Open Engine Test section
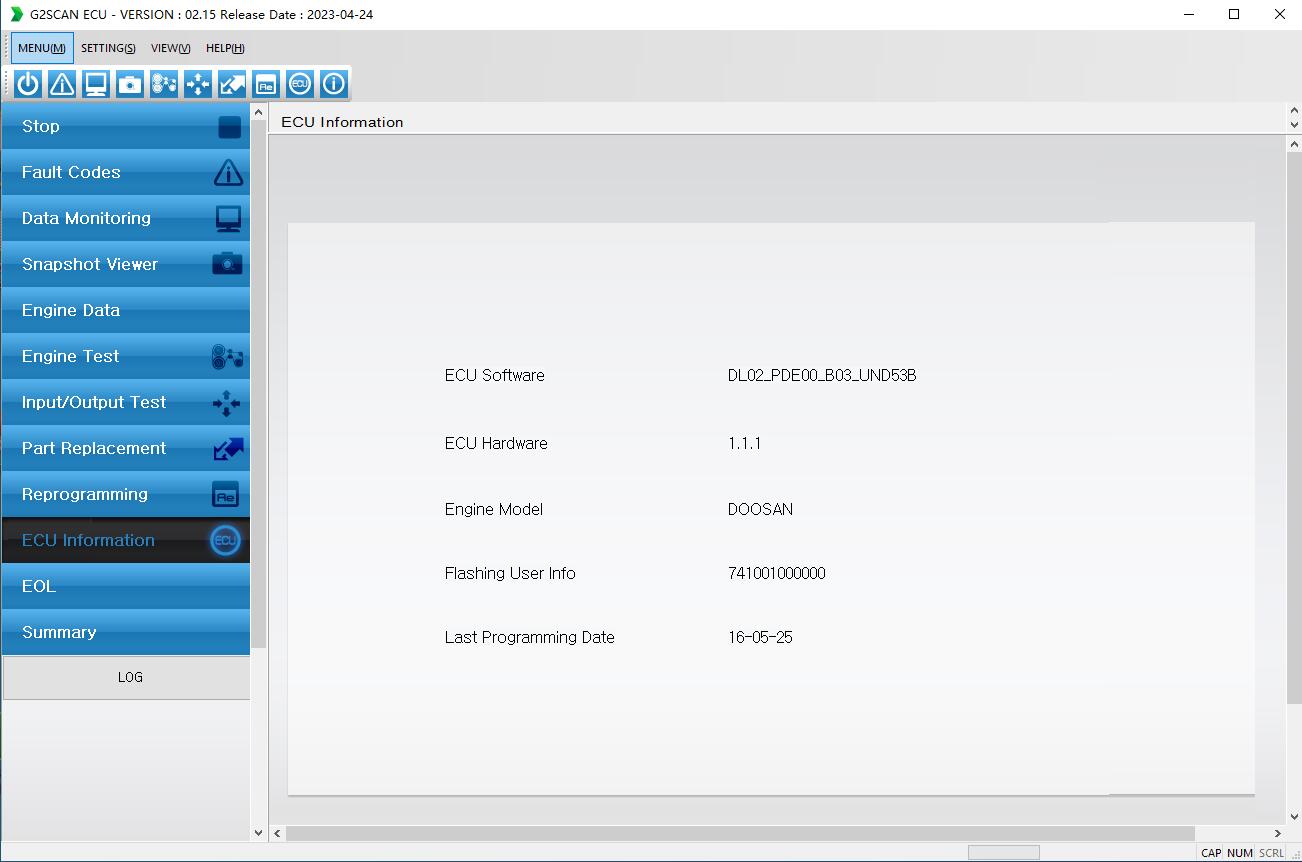The height and width of the screenshot is (862, 1302). pyautogui.click(x=126, y=356)
